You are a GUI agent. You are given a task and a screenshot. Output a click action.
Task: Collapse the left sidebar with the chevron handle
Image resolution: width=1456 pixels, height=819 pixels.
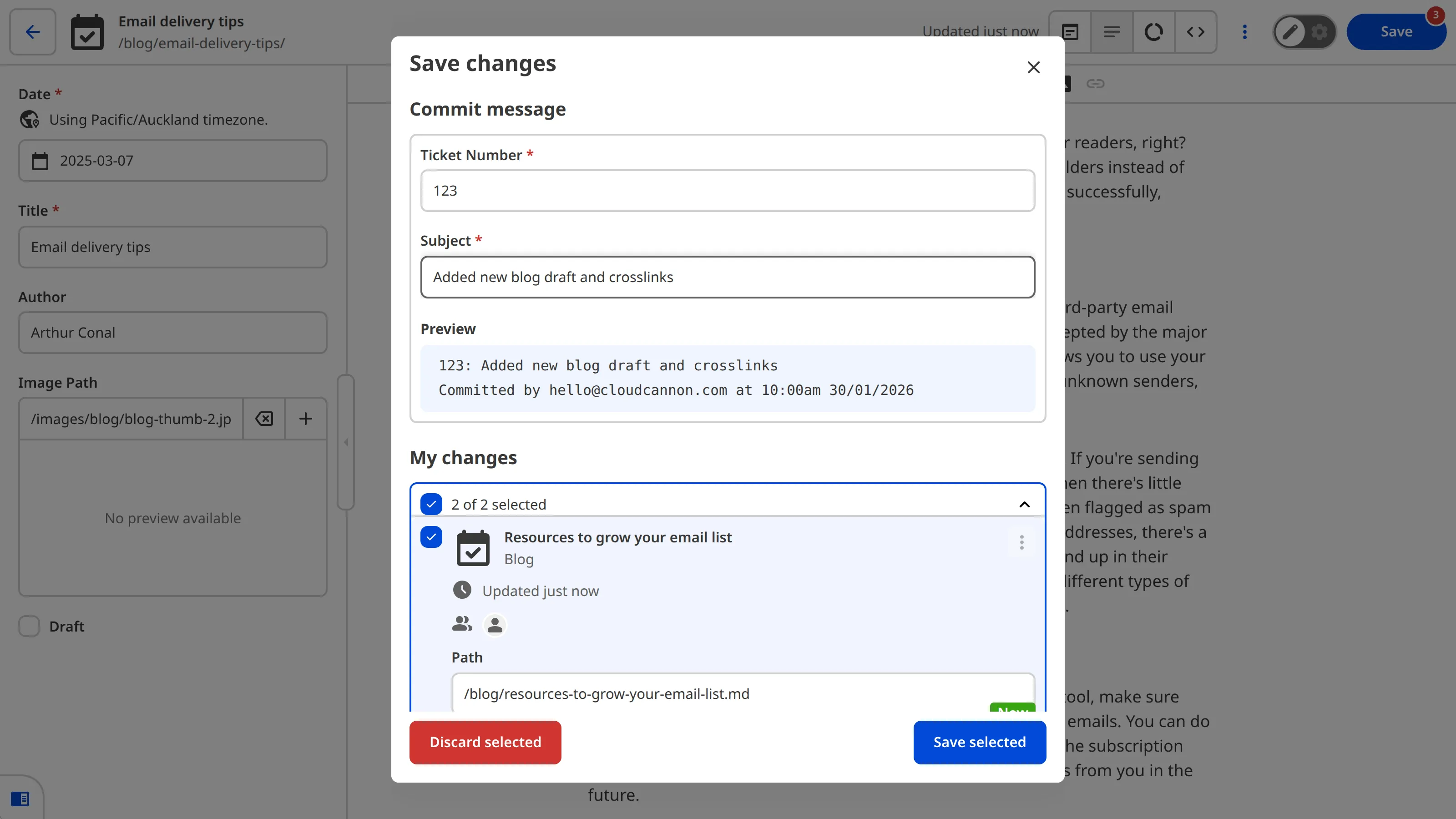[x=346, y=442]
